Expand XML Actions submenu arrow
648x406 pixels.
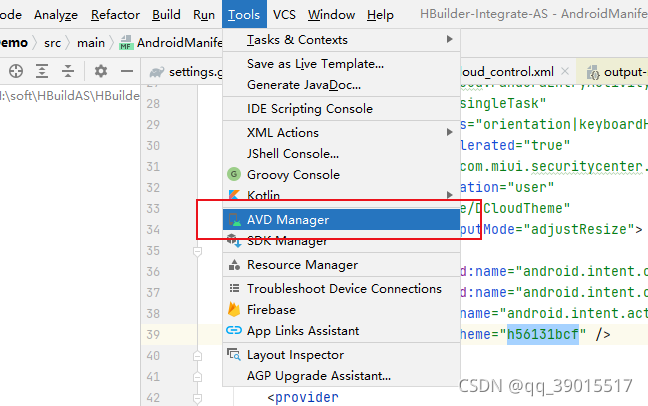(449, 132)
